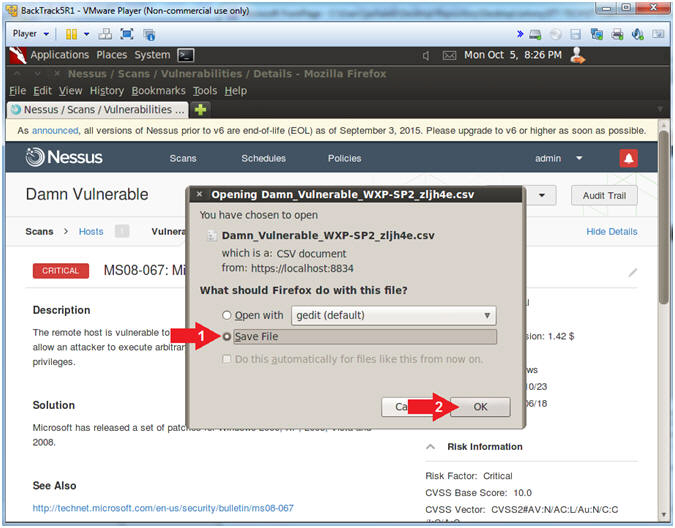Go to Nessus Policies page
Viewport: 675px width, 528px height.
point(344,158)
